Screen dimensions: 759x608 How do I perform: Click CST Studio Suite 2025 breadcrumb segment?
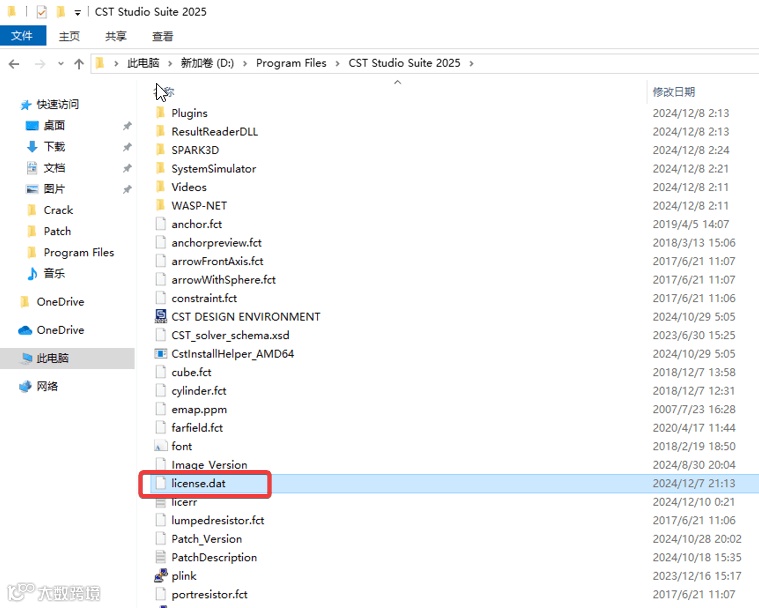pos(404,63)
